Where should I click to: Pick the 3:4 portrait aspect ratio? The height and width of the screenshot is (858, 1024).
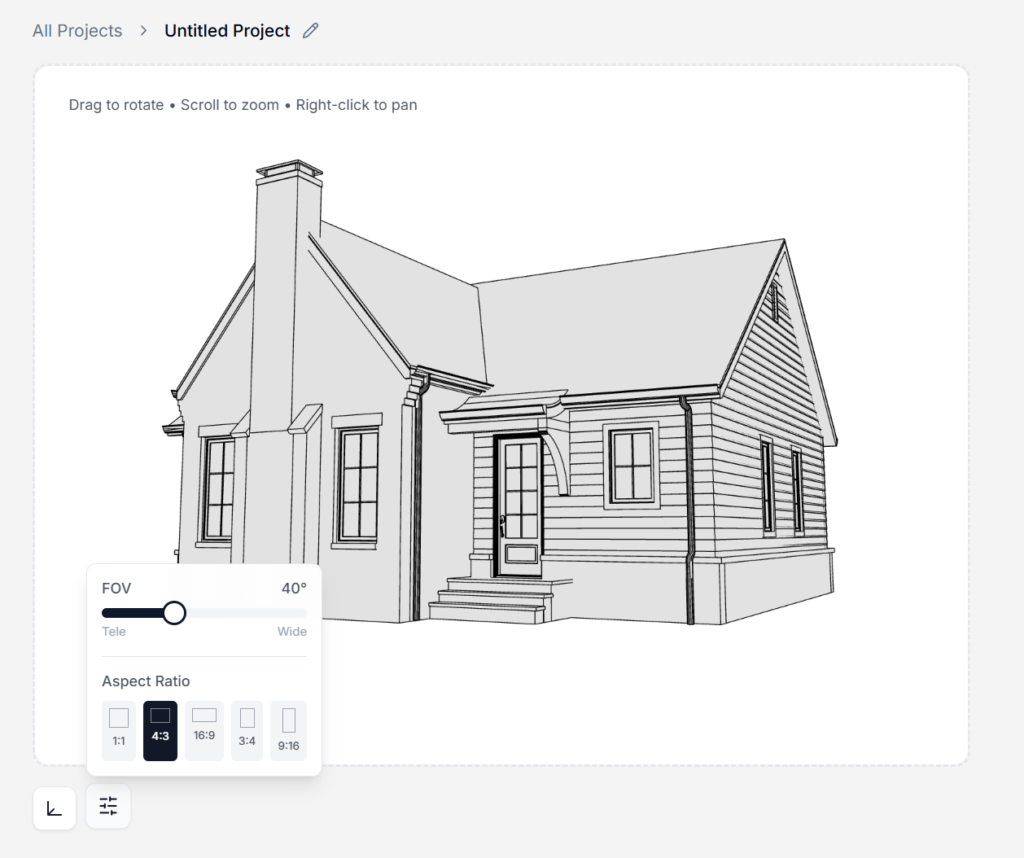tap(247, 730)
